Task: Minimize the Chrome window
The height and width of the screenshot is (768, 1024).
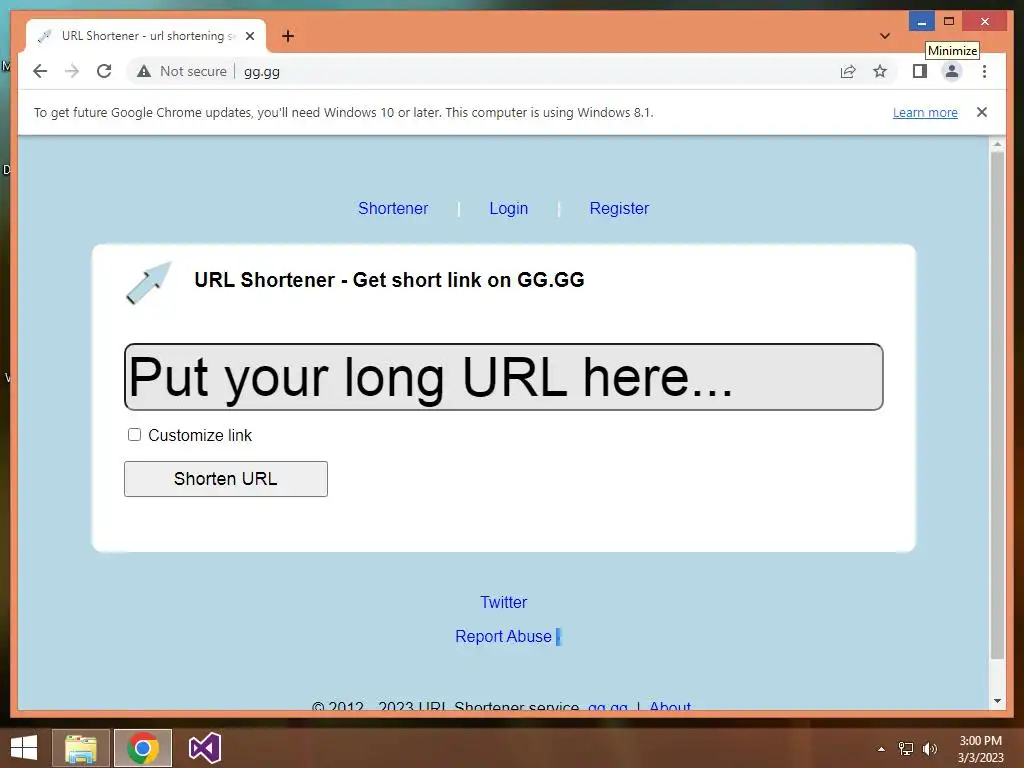Action: (921, 22)
